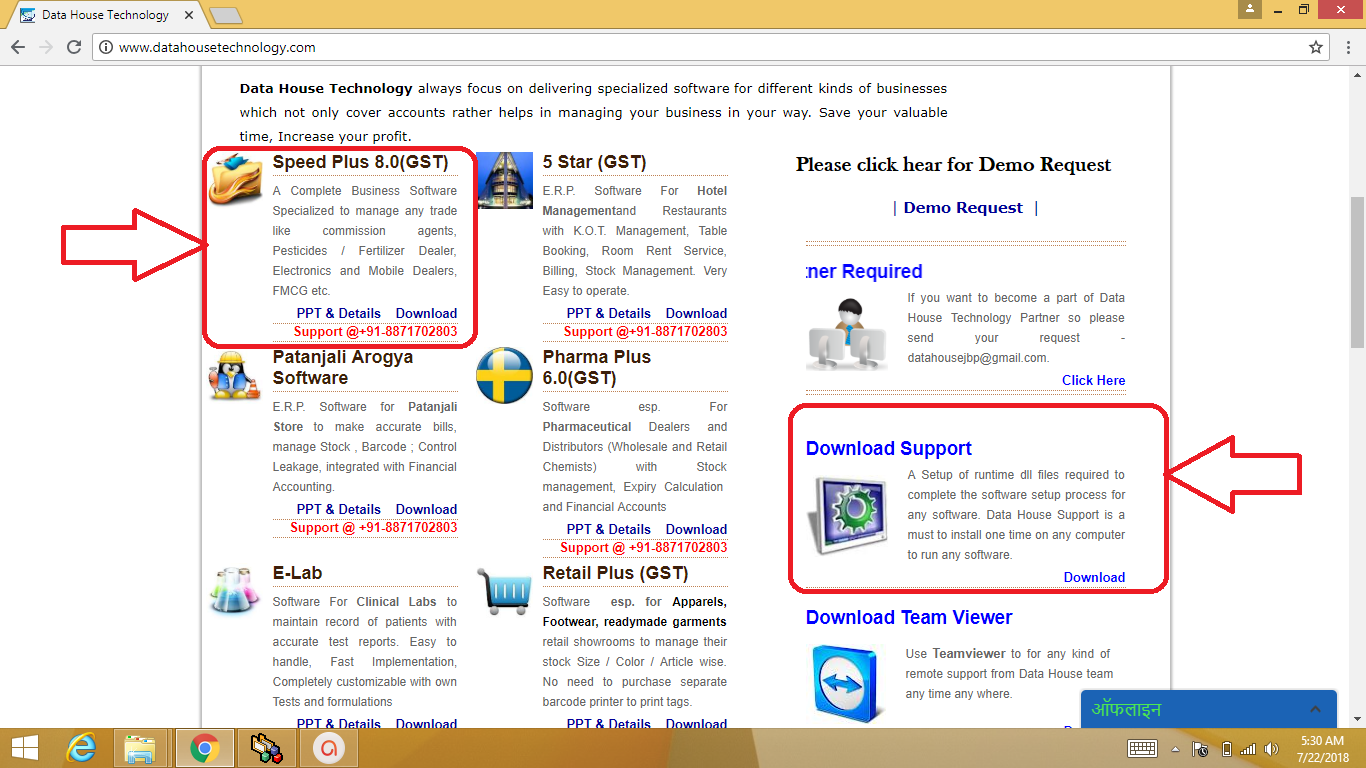Open the red circular taskbar app
The height and width of the screenshot is (768, 1366).
[327, 748]
